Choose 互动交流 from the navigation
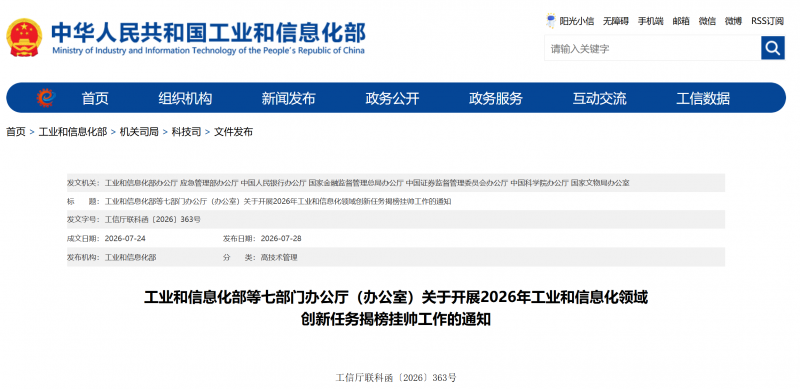This screenshot has height=389, width=800. (599, 98)
